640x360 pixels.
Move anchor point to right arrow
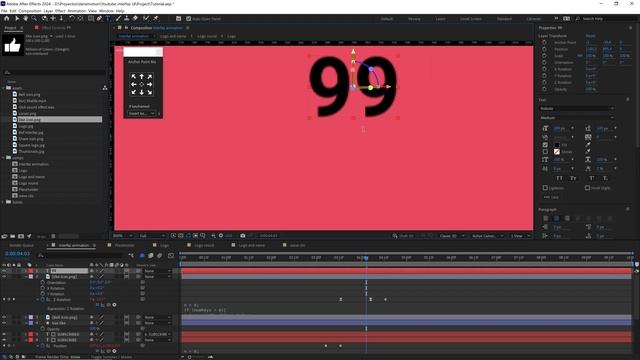pos(150,84)
